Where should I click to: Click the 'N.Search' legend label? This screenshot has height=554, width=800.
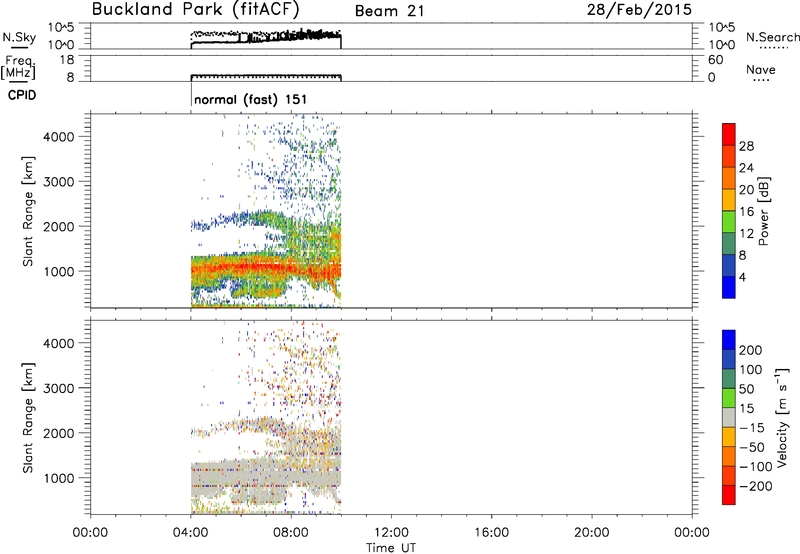[x=772, y=37]
